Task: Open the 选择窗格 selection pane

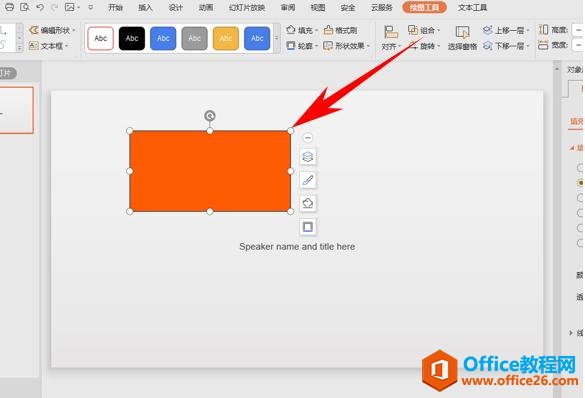Action: (463, 38)
